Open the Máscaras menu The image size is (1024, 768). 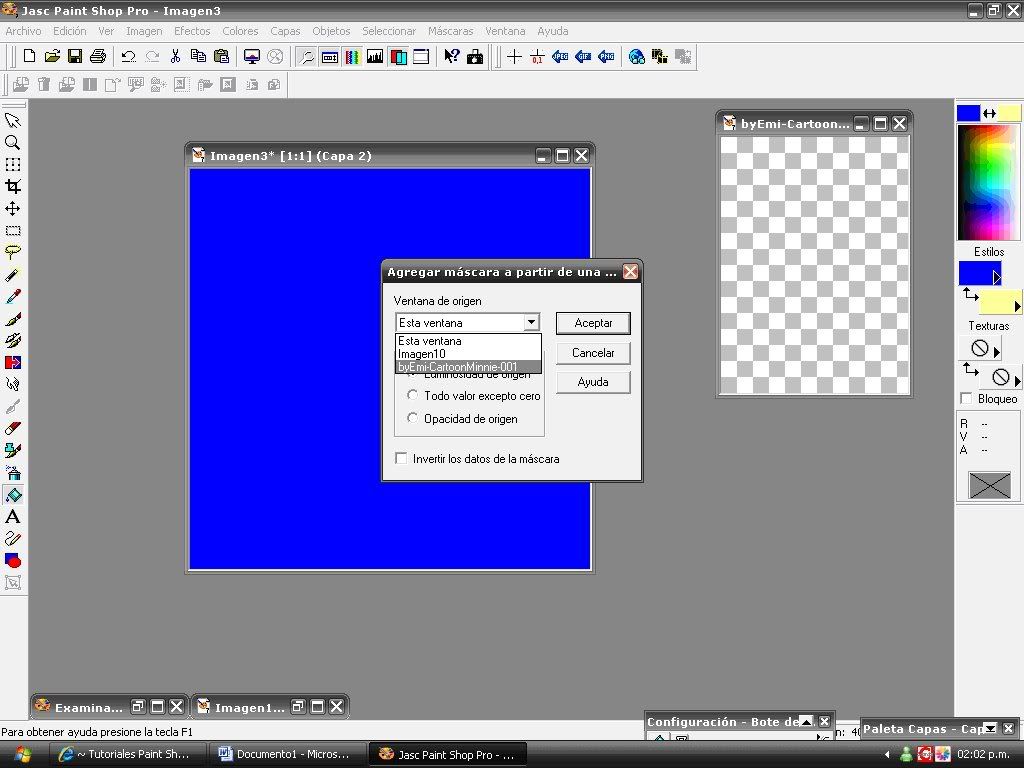pyautogui.click(x=450, y=31)
